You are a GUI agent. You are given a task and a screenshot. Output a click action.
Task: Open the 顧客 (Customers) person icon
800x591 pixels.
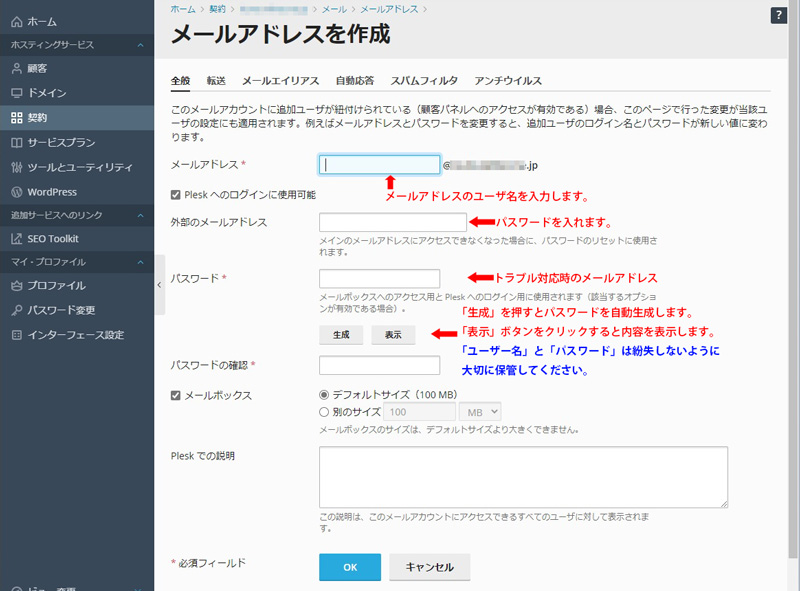coord(16,69)
